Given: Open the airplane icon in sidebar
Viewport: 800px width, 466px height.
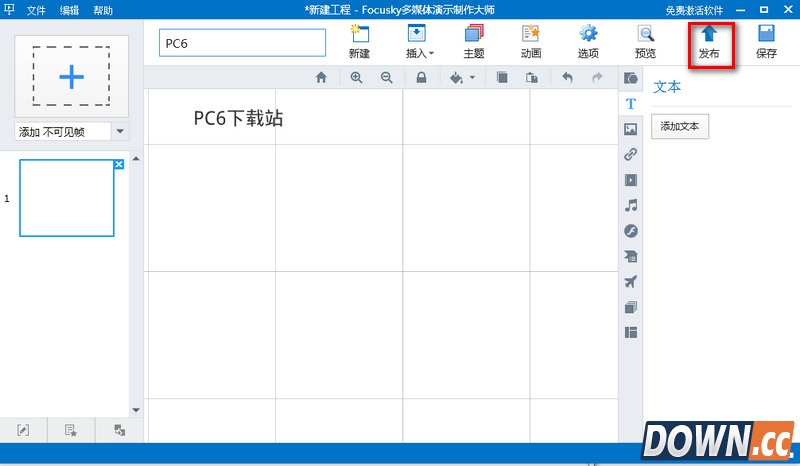Looking at the screenshot, I should click(x=631, y=282).
